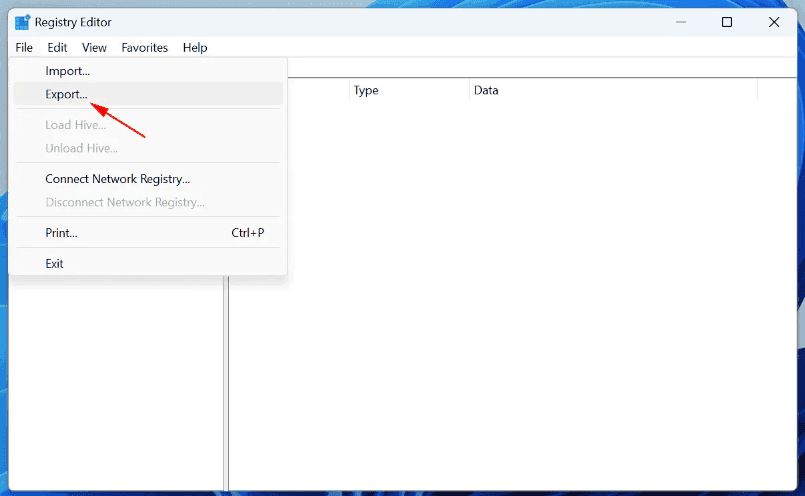Minimize the Registry Editor window
The height and width of the screenshot is (496, 805).
pos(681,22)
